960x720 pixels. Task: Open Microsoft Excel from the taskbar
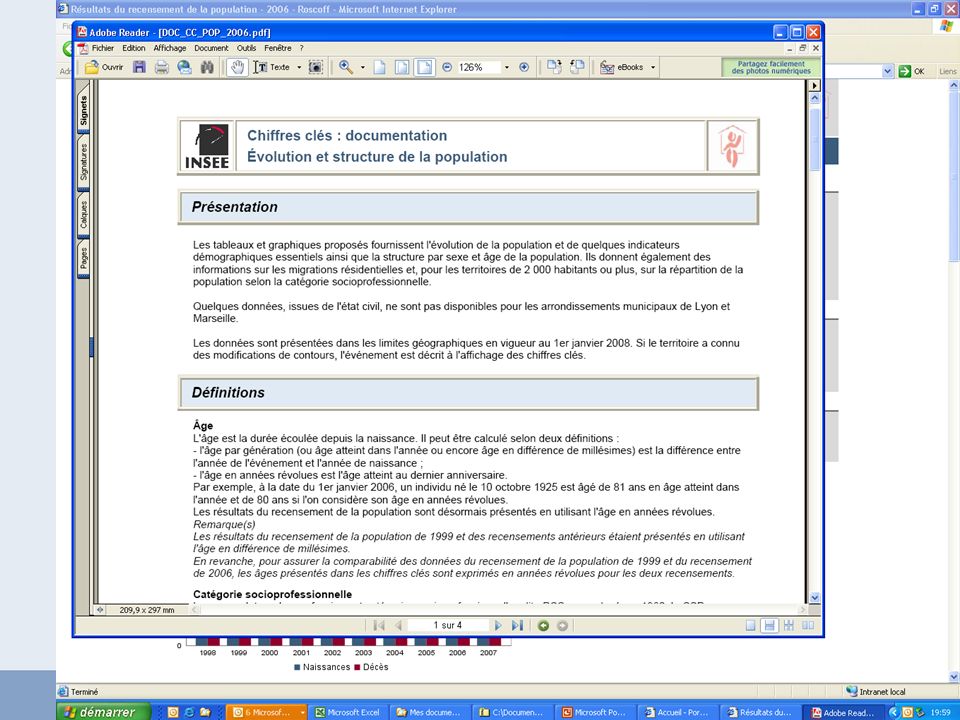(x=348, y=712)
